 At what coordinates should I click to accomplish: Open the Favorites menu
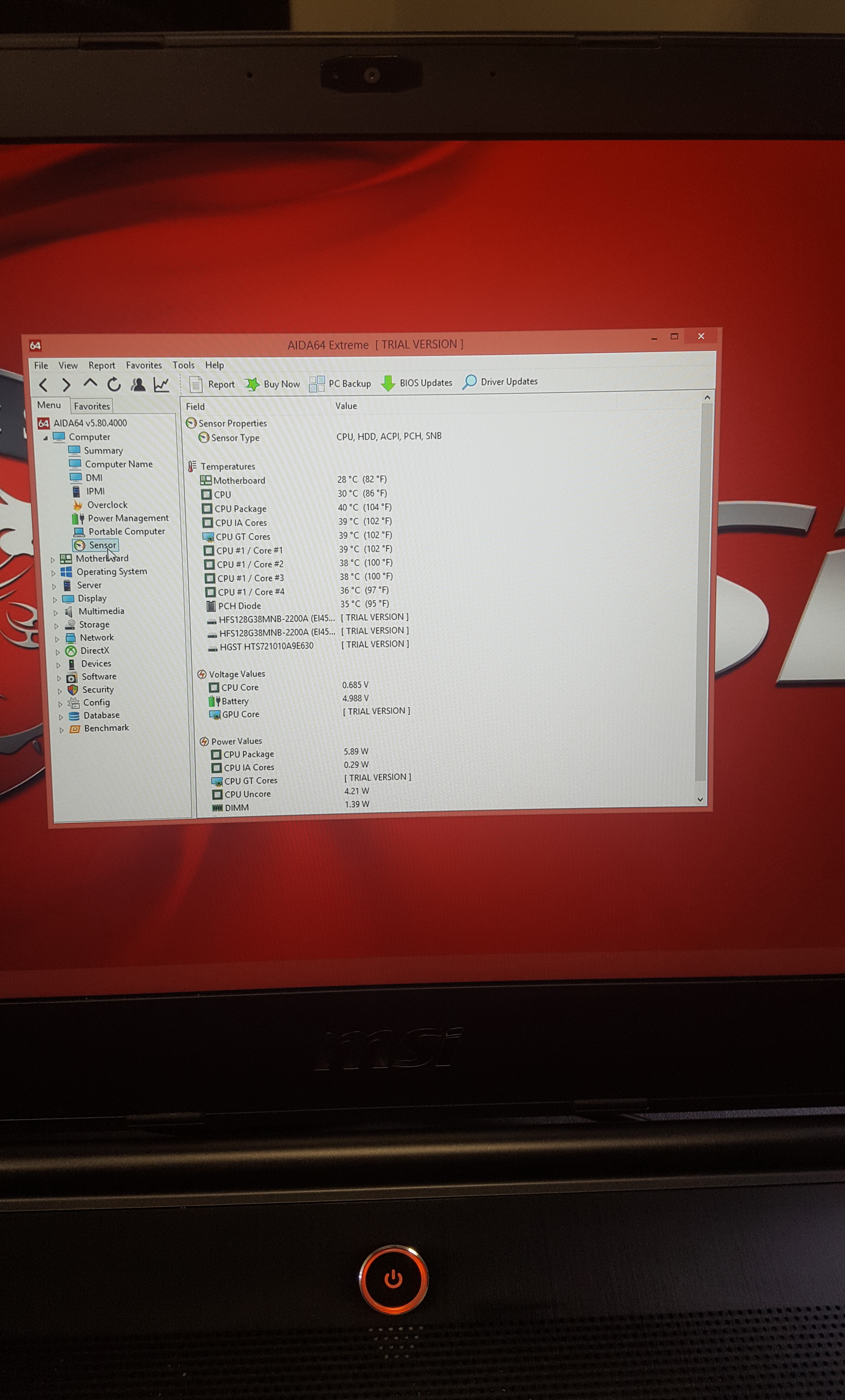click(x=144, y=365)
